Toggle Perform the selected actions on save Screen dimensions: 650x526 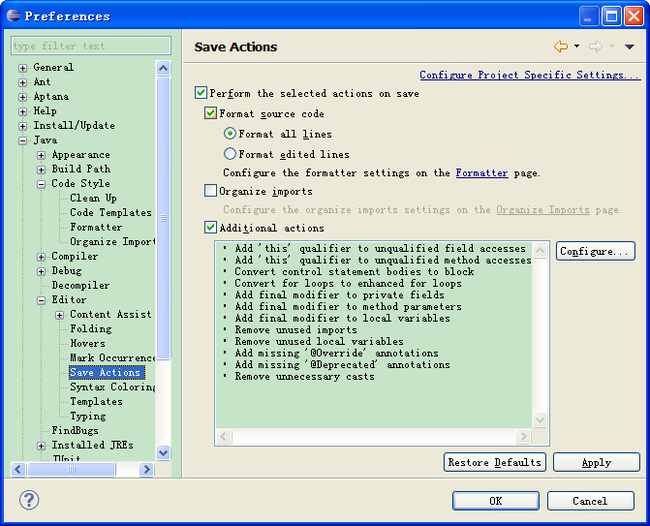point(201,92)
